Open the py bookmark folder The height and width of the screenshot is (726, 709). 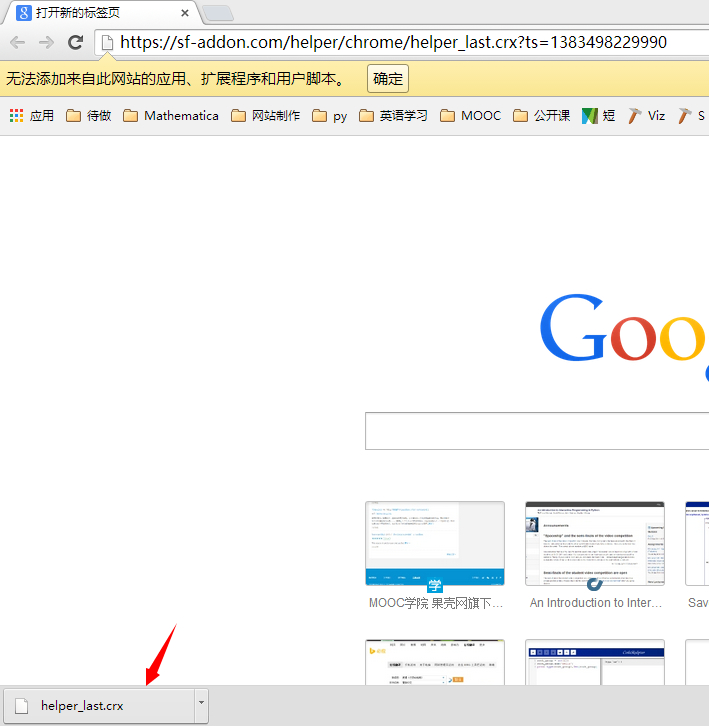[329, 116]
